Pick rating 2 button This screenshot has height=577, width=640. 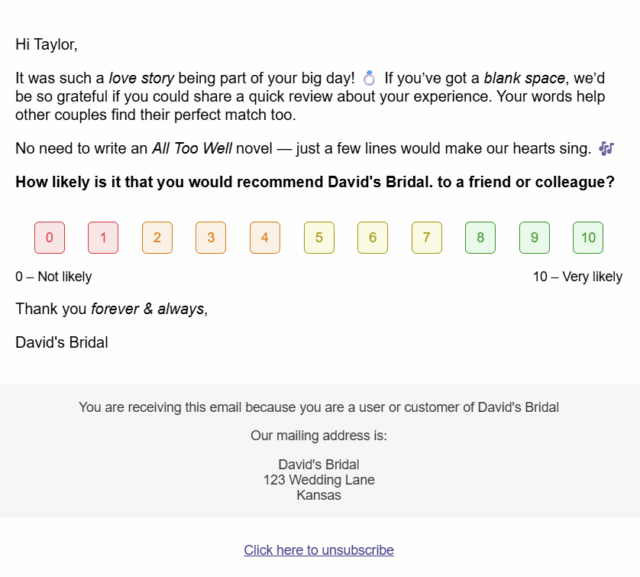coord(157,238)
